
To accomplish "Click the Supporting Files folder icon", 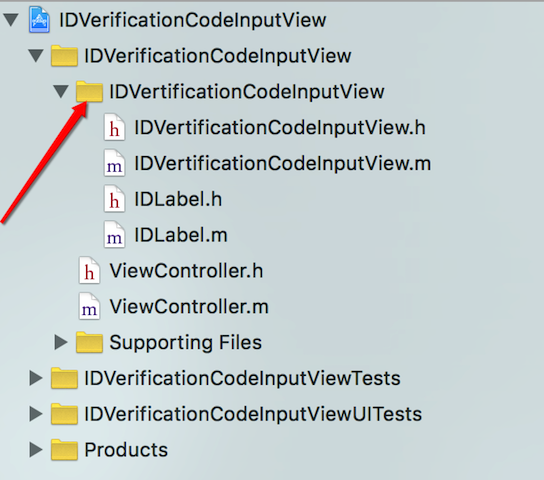I will coord(89,342).
